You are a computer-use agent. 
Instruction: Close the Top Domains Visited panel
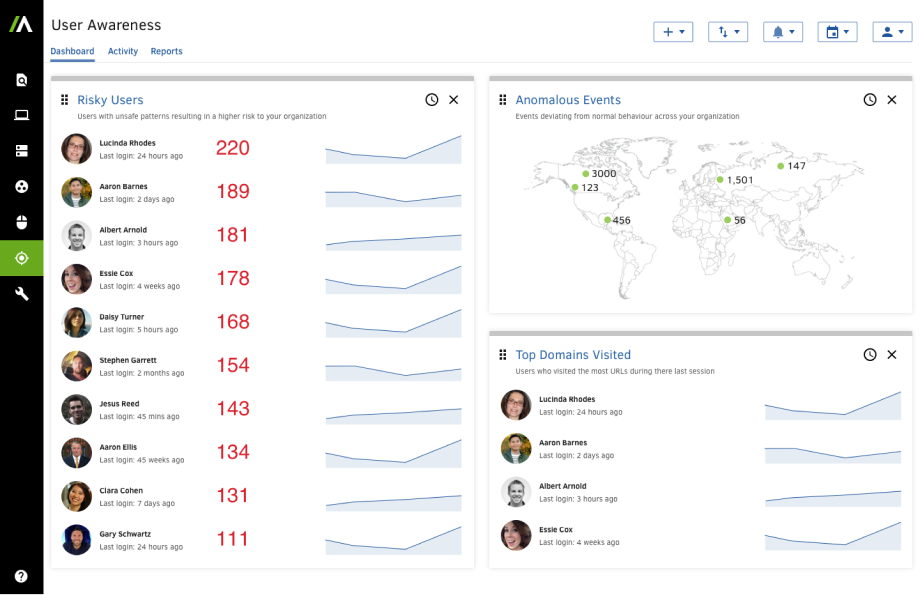[x=892, y=355]
